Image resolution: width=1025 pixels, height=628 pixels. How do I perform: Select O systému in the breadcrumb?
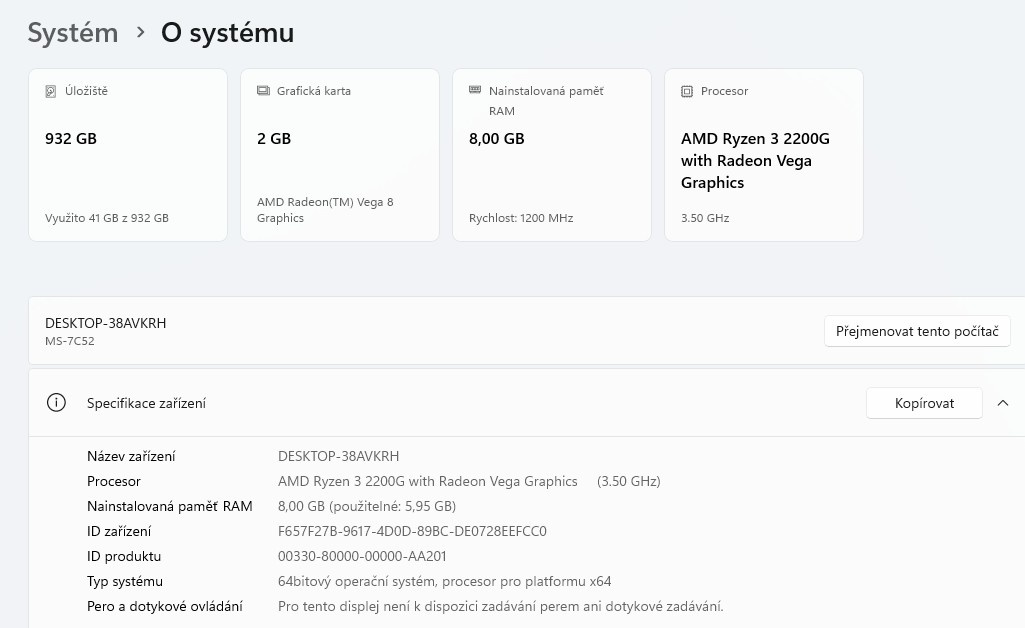[x=227, y=32]
